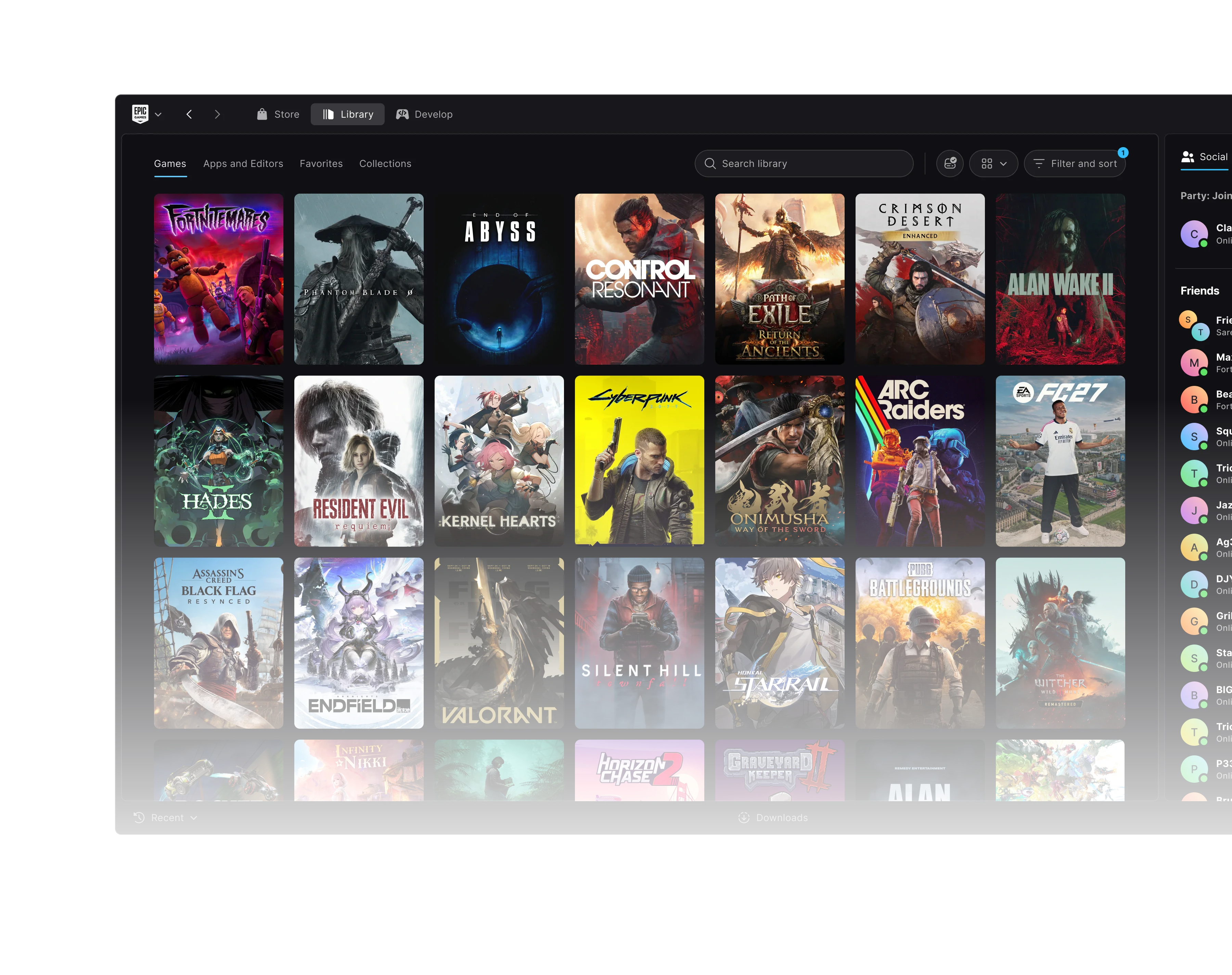Go forward with the right arrow
The width and height of the screenshot is (1232, 975).
[217, 114]
